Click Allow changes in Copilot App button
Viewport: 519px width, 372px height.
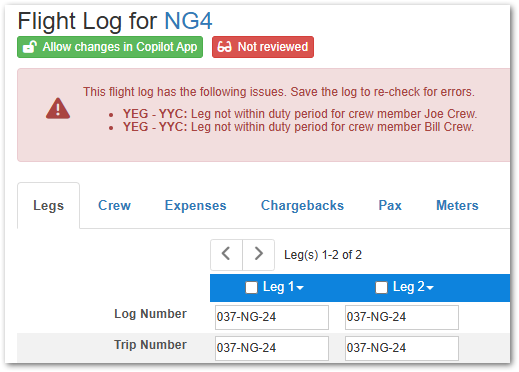(110, 47)
